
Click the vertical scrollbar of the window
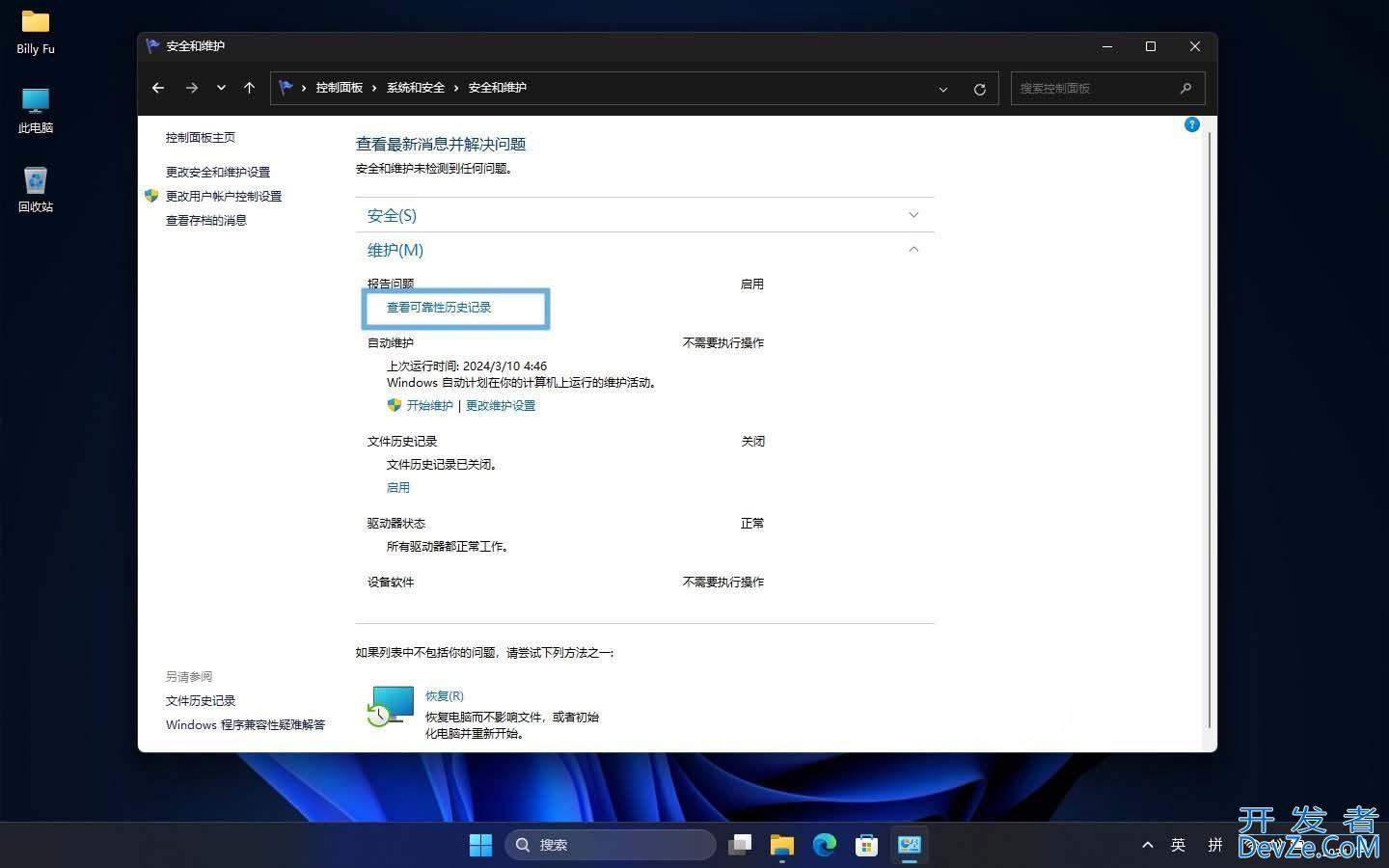tap(1210, 429)
